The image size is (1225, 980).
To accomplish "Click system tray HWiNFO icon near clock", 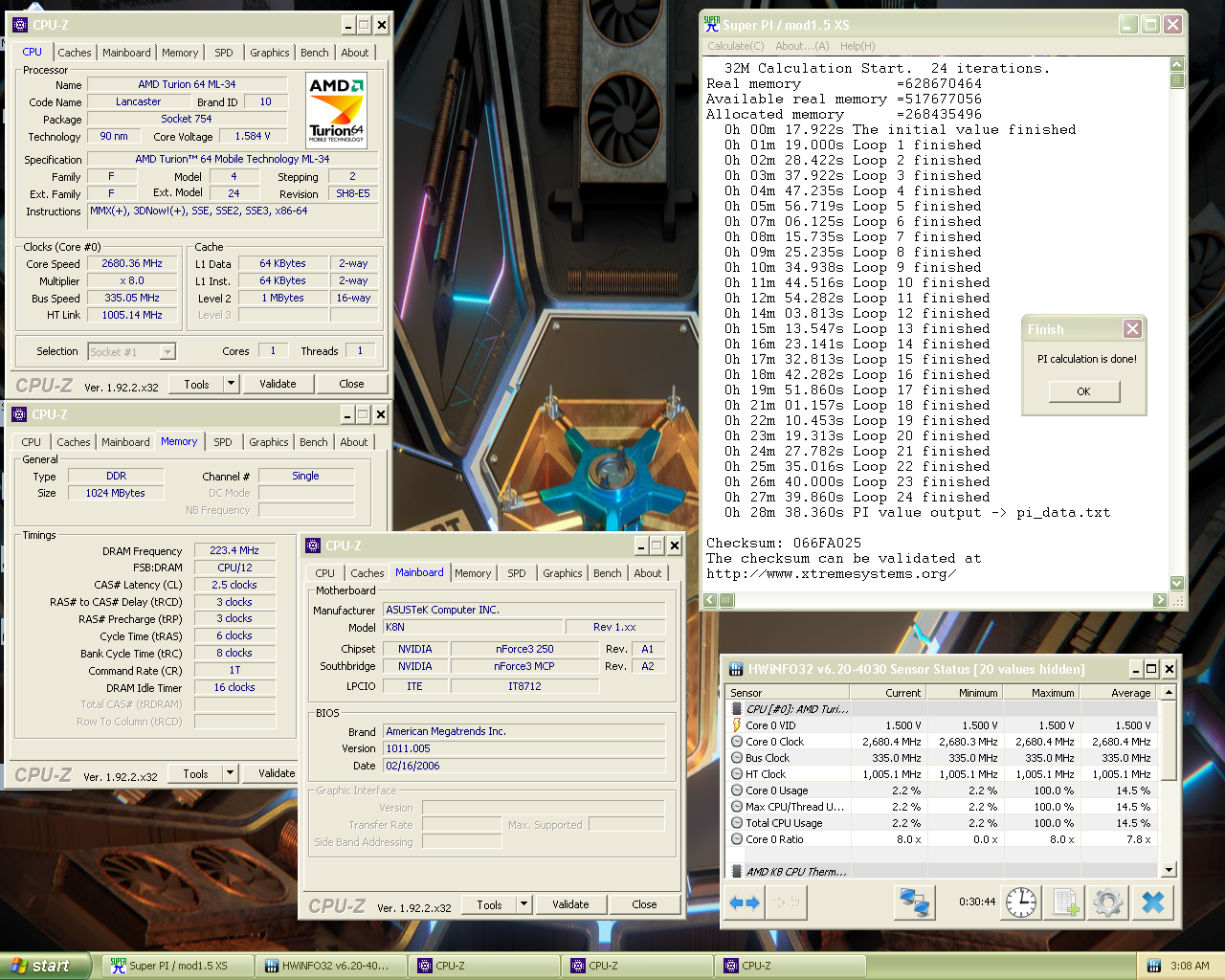I will pyautogui.click(x=1154, y=966).
